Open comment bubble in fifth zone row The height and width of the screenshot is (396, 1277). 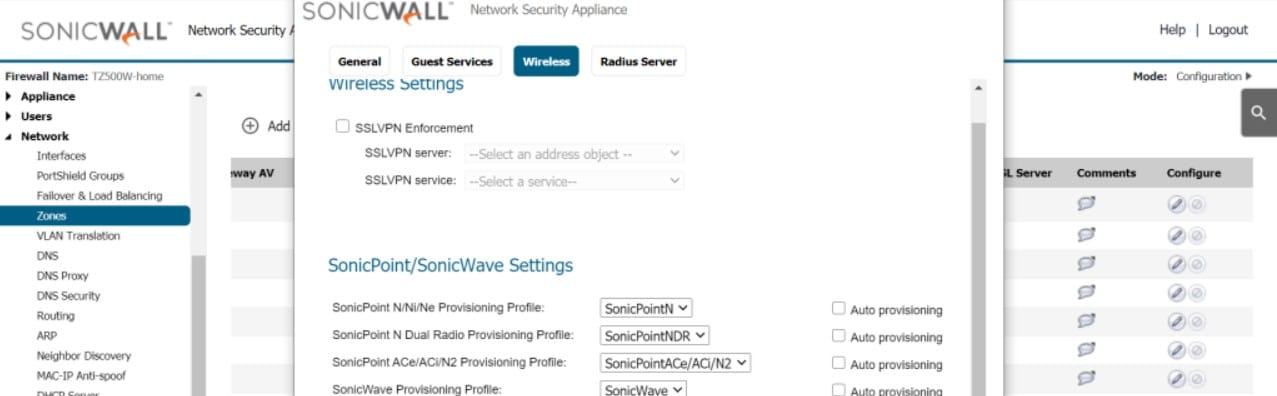(x=1086, y=321)
